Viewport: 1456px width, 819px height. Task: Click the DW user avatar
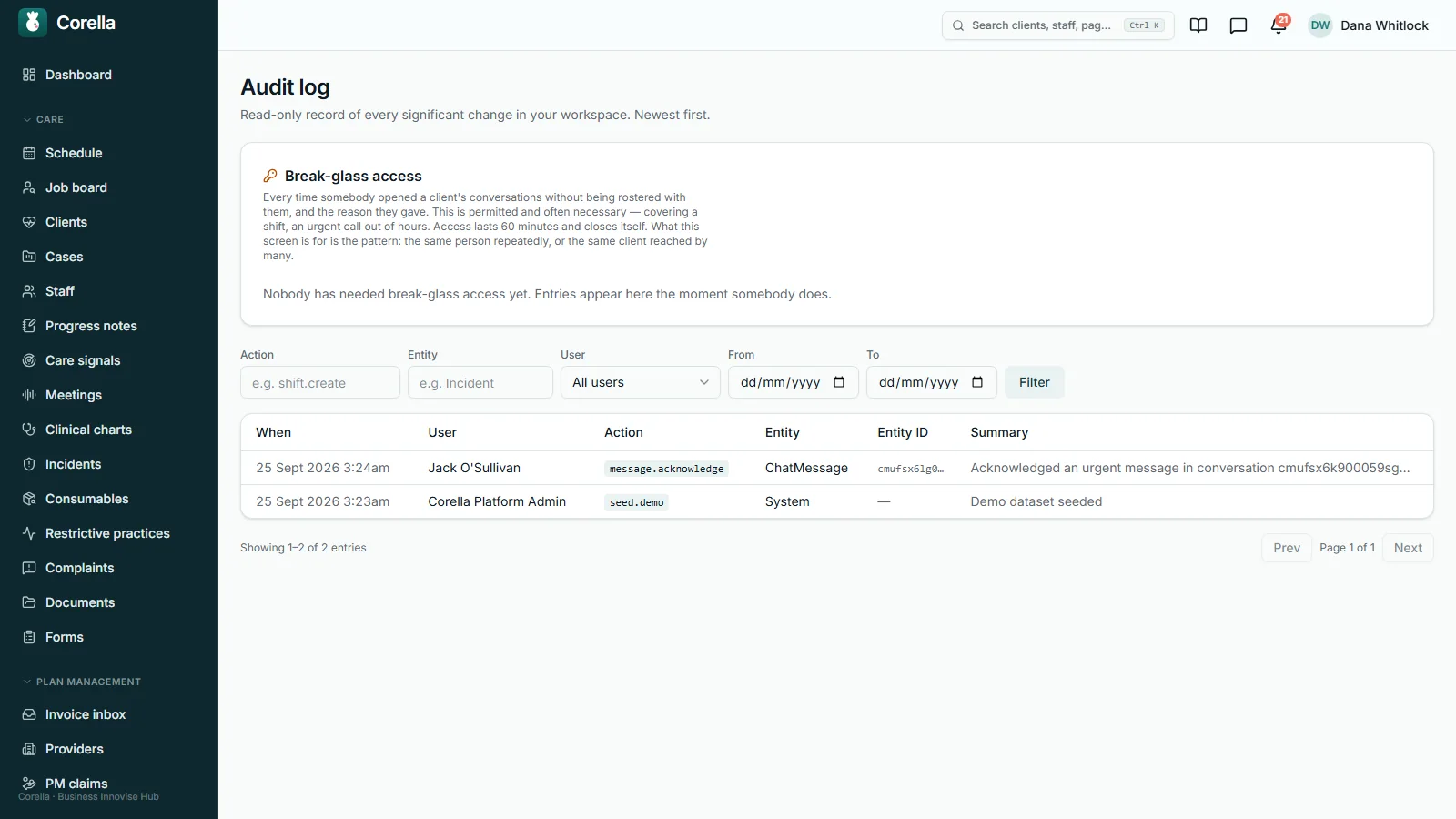[x=1320, y=25]
